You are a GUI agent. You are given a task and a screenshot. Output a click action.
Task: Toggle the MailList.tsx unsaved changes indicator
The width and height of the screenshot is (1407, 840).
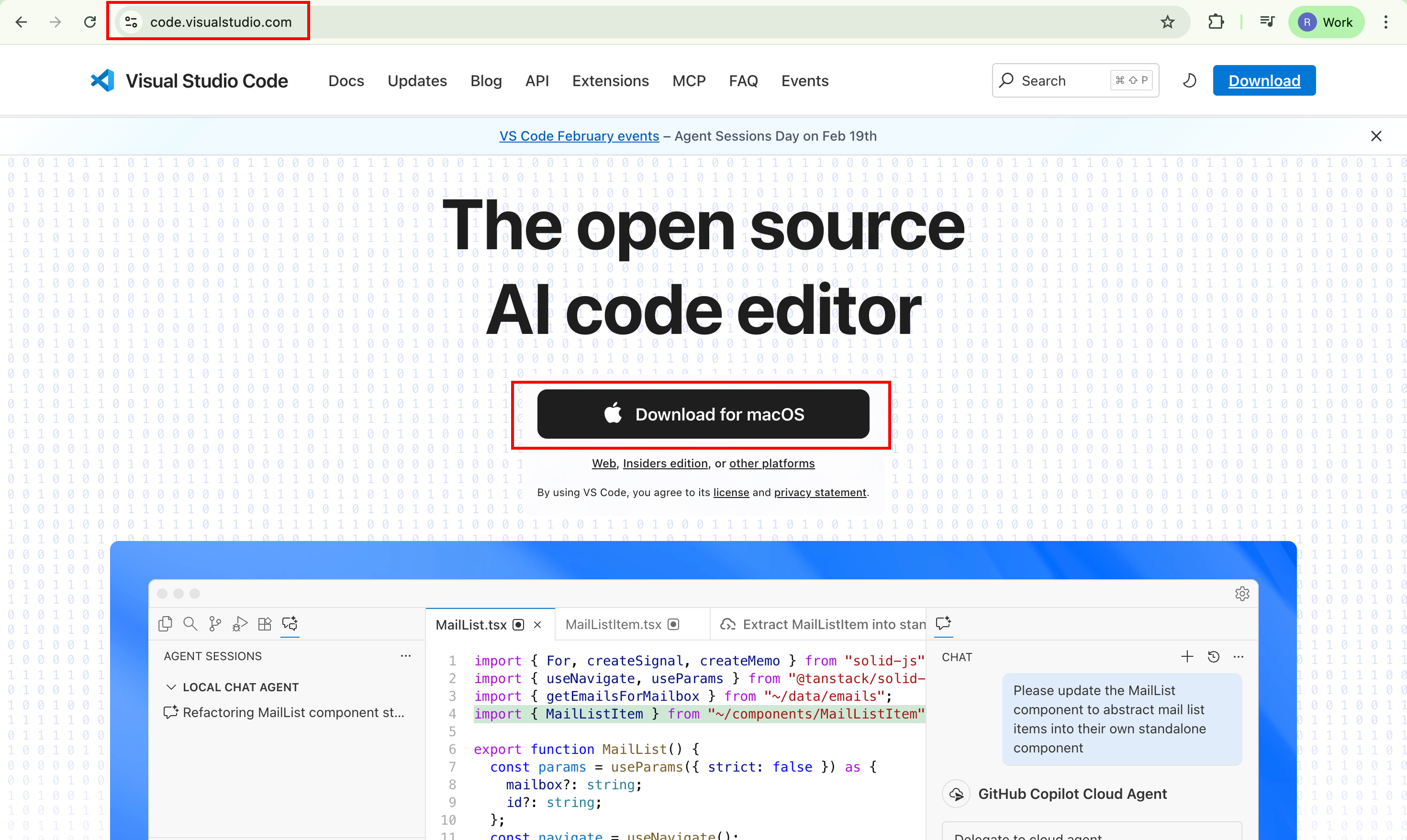517,624
